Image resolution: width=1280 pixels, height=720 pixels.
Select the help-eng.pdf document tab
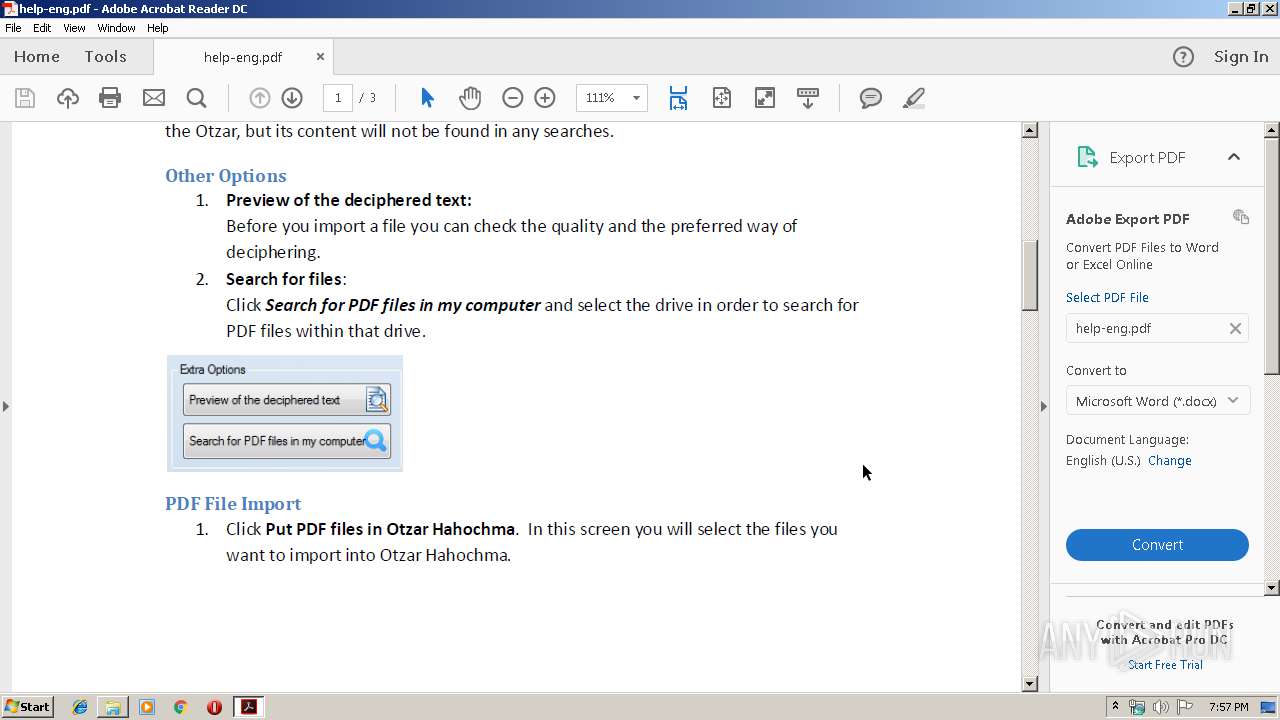tap(243, 57)
